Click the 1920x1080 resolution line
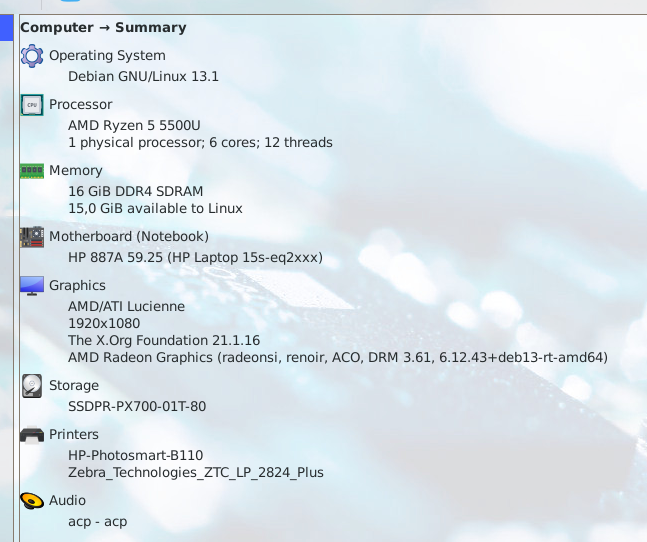647x542 pixels. coord(103,325)
